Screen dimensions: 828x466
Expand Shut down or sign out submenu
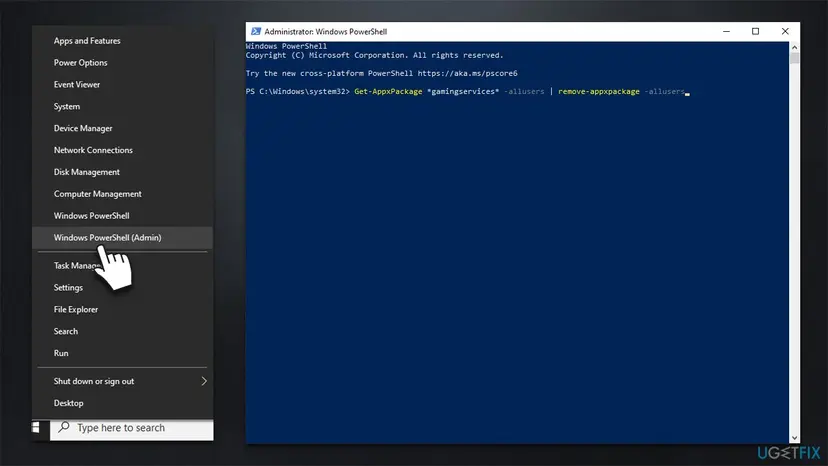point(123,381)
